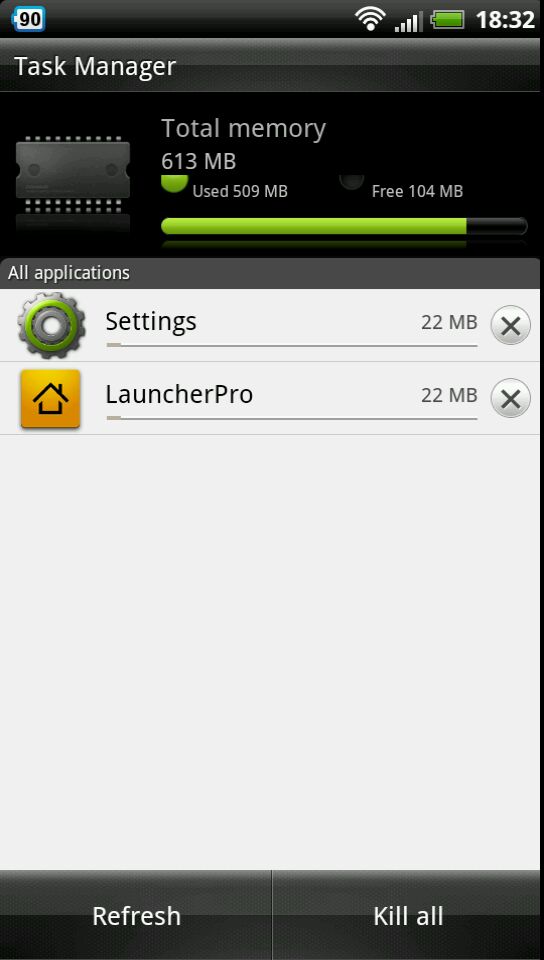Click the Refresh button

[136, 915]
